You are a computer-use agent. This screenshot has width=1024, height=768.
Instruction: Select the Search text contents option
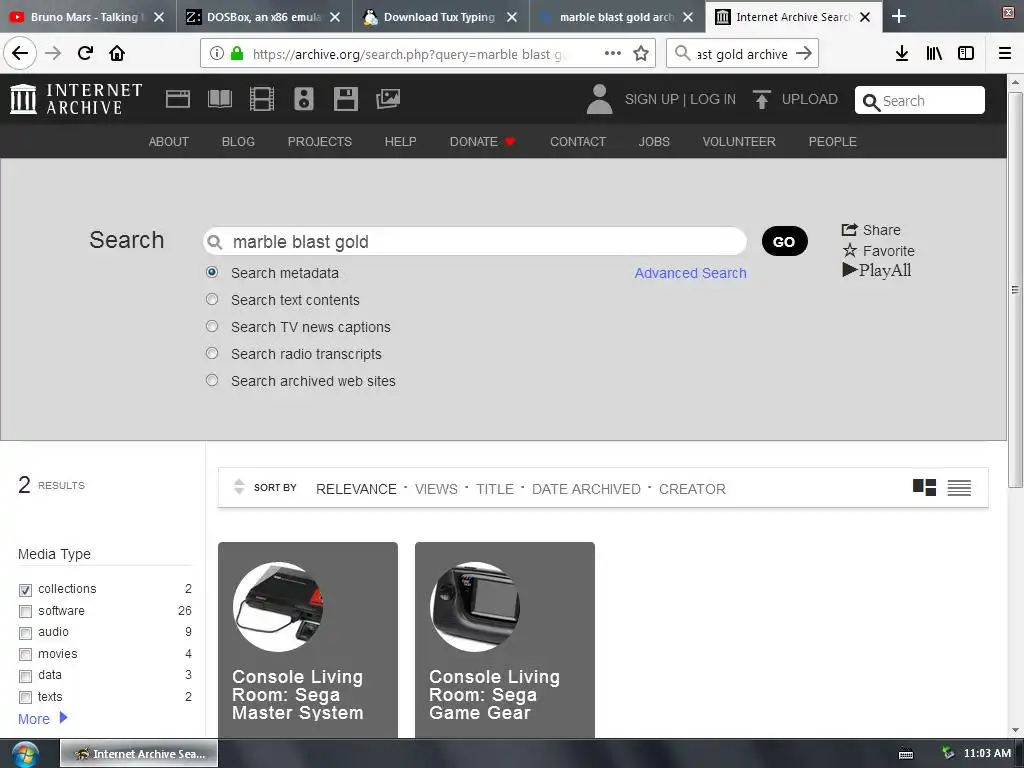pos(212,299)
